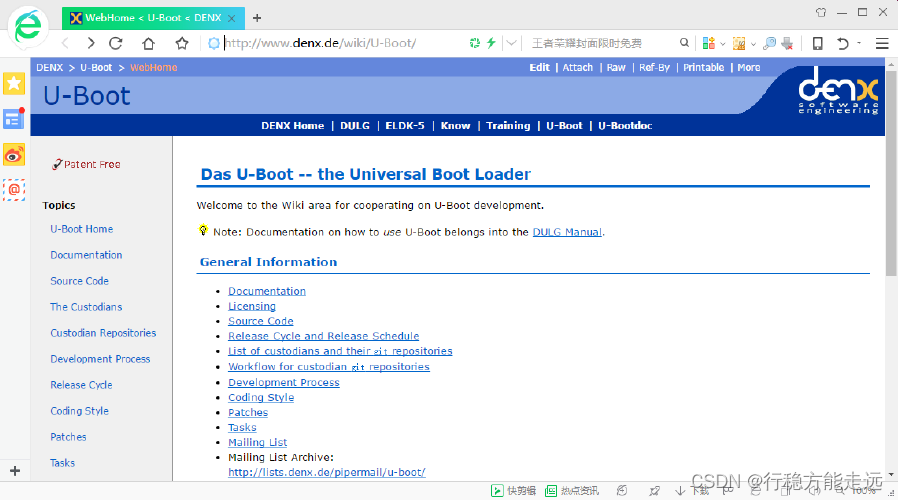The width and height of the screenshot is (898, 500).
Task: Open DULG in the navigation bar
Action: pyautogui.click(x=355, y=125)
